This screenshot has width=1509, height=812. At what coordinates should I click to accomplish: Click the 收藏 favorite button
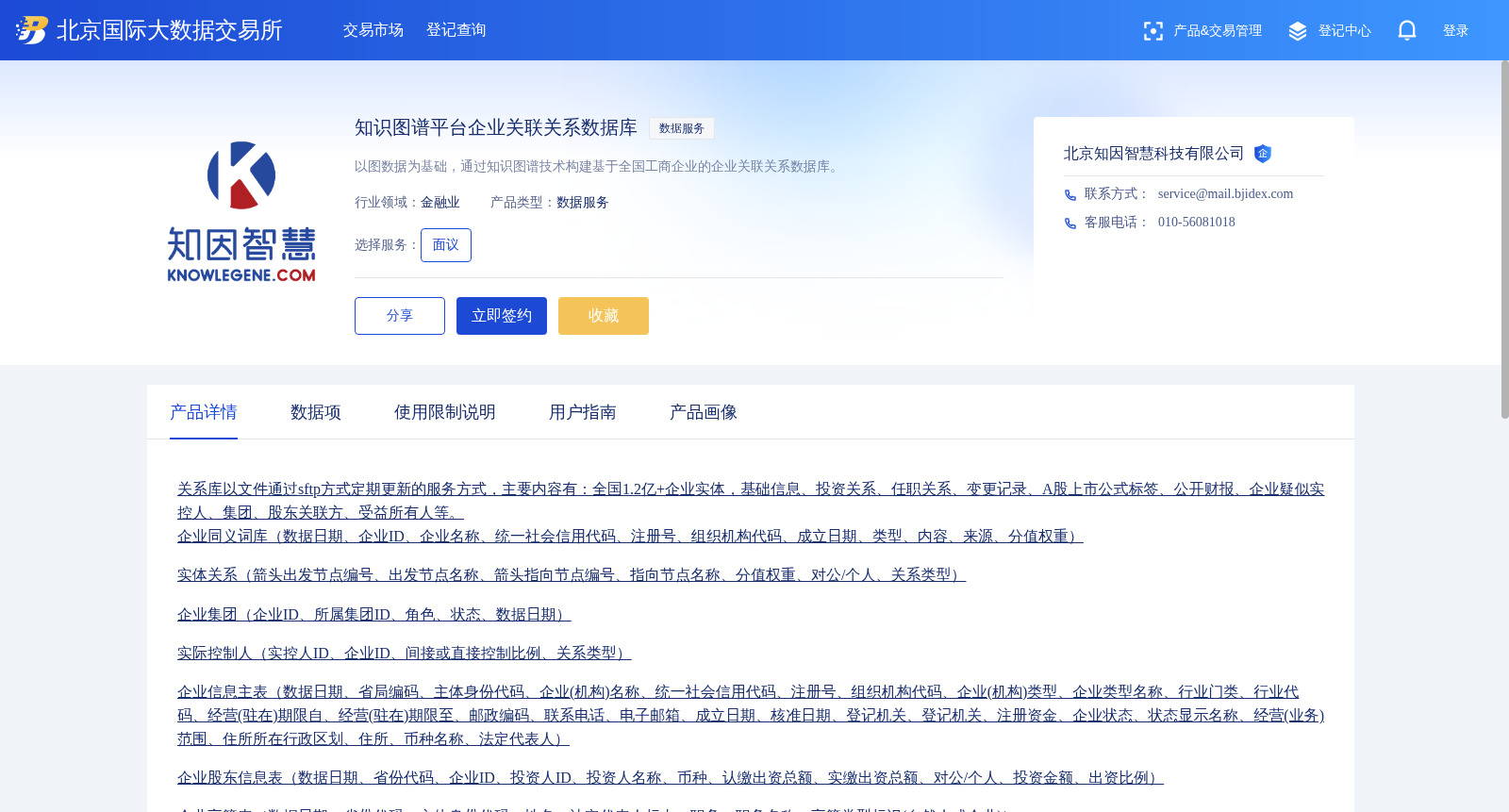(x=604, y=316)
